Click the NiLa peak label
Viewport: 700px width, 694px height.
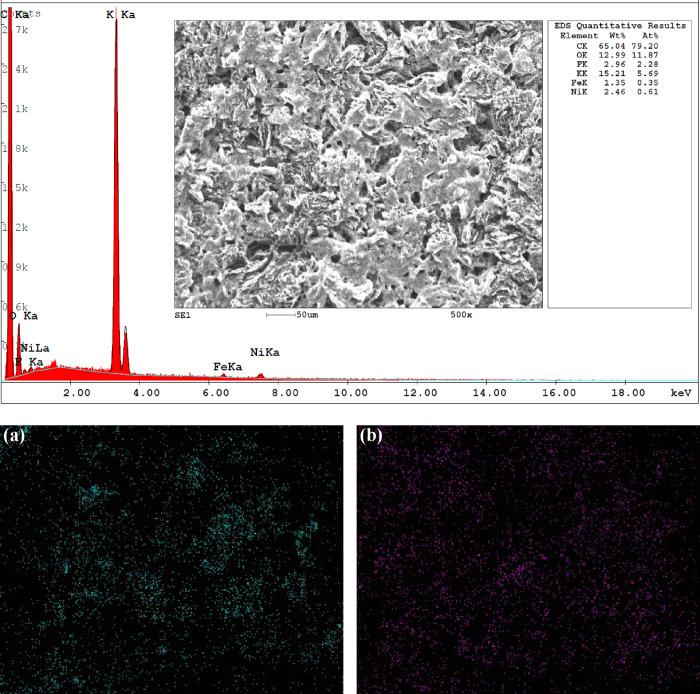[x=34, y=347]
